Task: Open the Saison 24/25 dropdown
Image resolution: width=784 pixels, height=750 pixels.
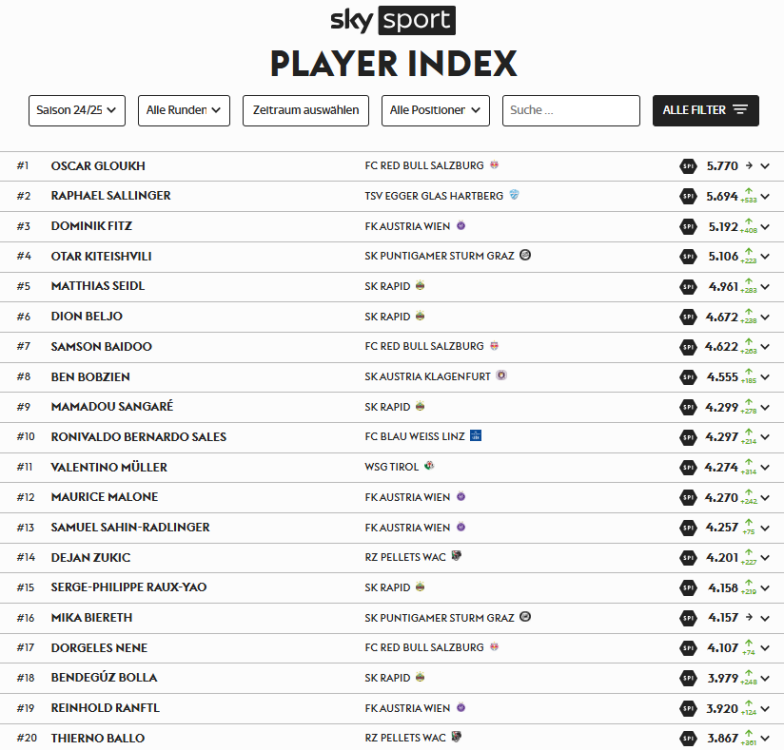Action: point(77,110)
